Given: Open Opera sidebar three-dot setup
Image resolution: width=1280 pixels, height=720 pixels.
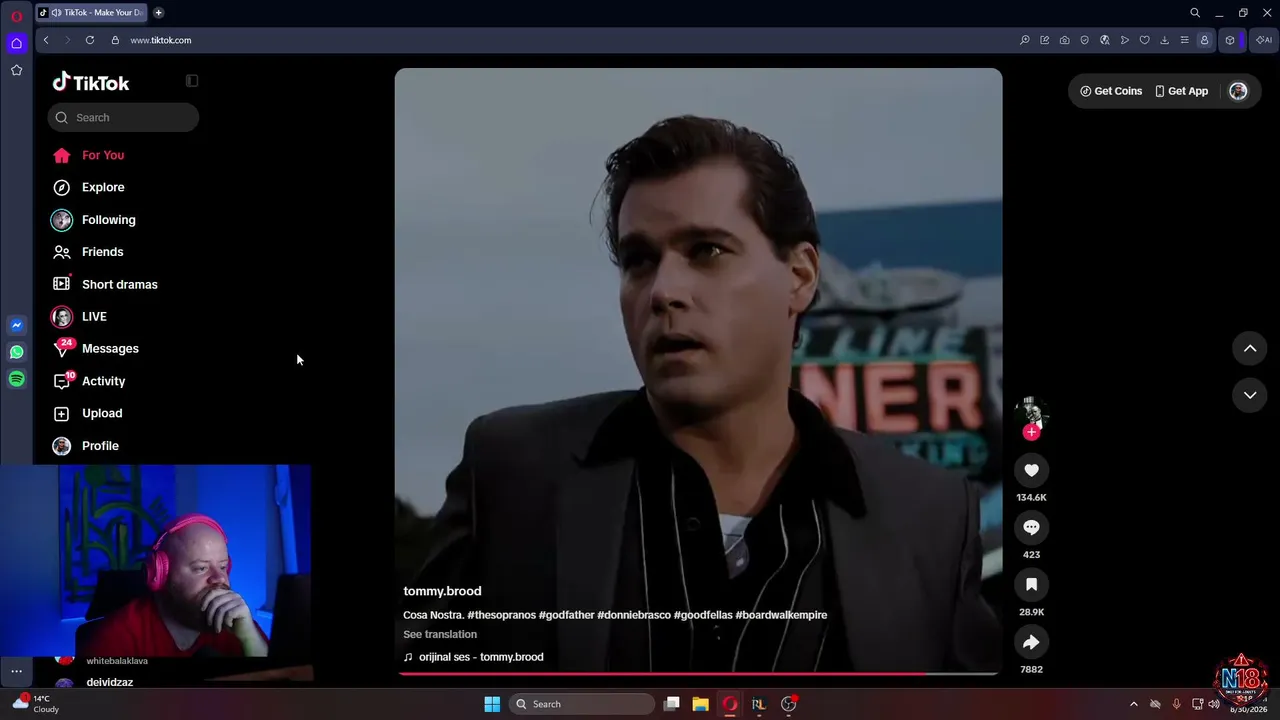Looking at the screenshot, I should [16, 671].
